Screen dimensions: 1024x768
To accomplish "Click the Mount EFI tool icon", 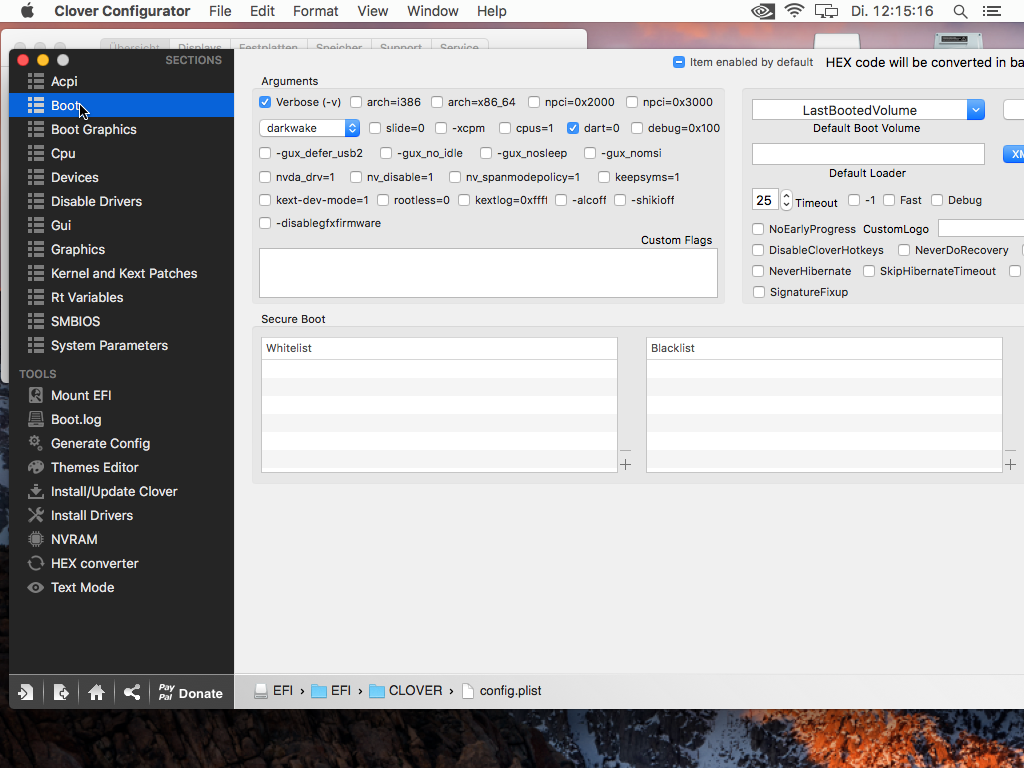I will [x=35, y=395].
